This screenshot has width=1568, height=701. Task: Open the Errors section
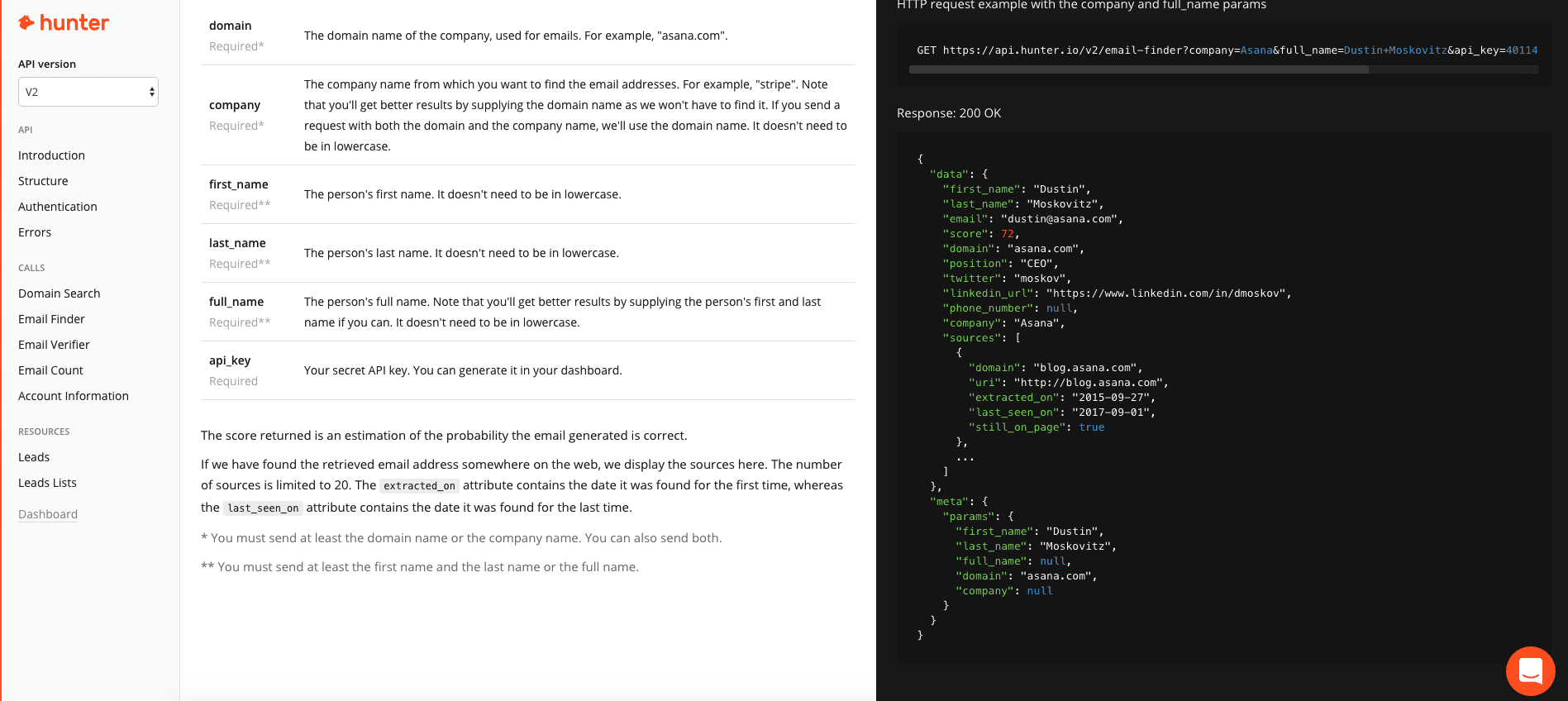(x=35, y=232)
